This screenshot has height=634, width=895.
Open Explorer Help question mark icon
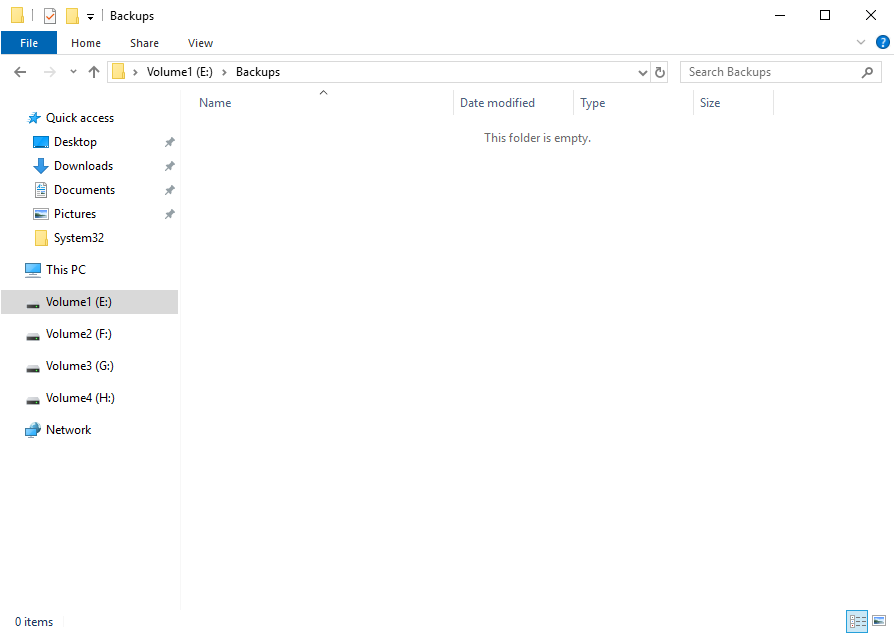tap(882, 43)
